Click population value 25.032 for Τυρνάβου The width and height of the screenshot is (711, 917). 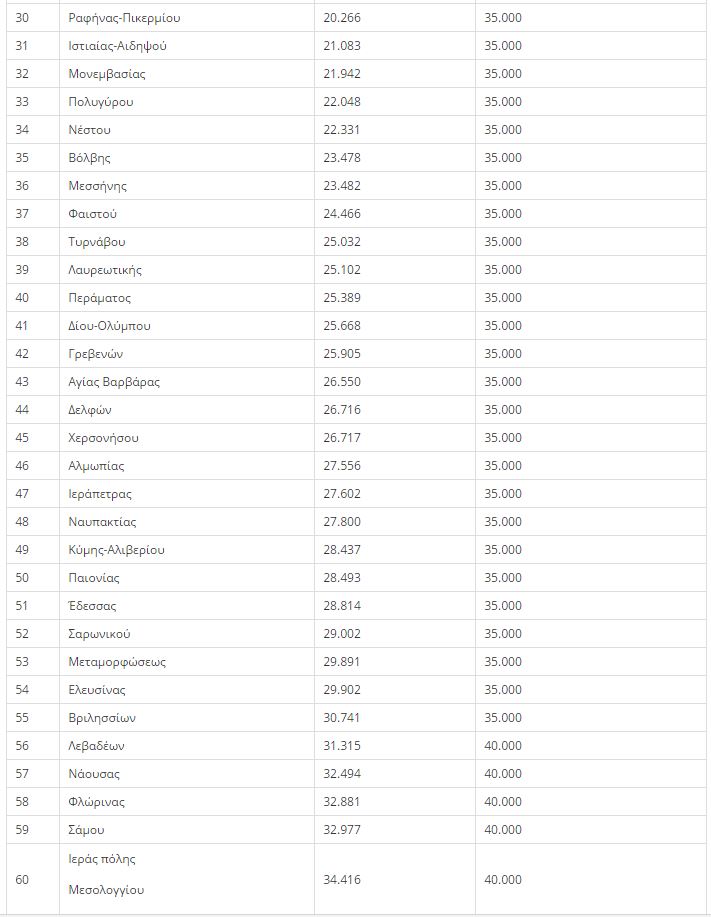tap(341, 242)
